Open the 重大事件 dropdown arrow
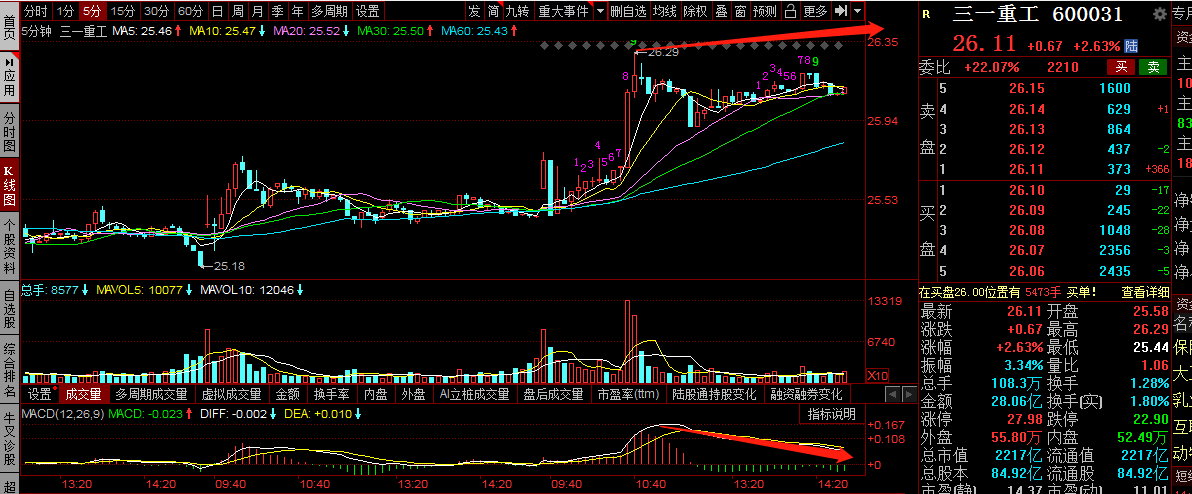Image resolution: width=1192 pixels, height=494 pixels. click(601, 11)
